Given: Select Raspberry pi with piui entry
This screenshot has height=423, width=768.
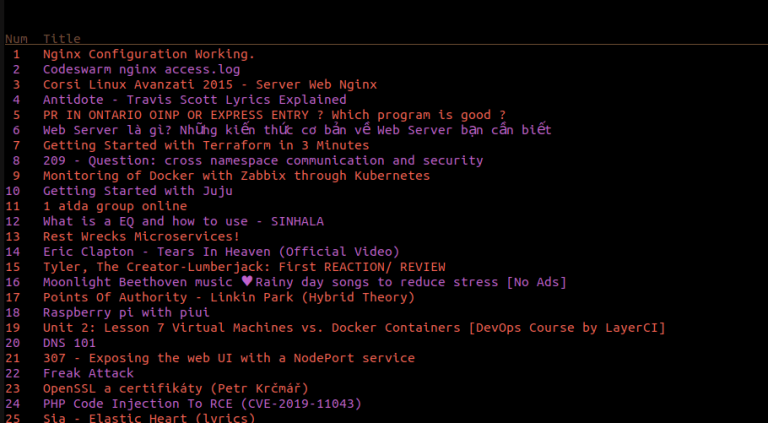Looking at the screenshot, I should tap(126, 312).
